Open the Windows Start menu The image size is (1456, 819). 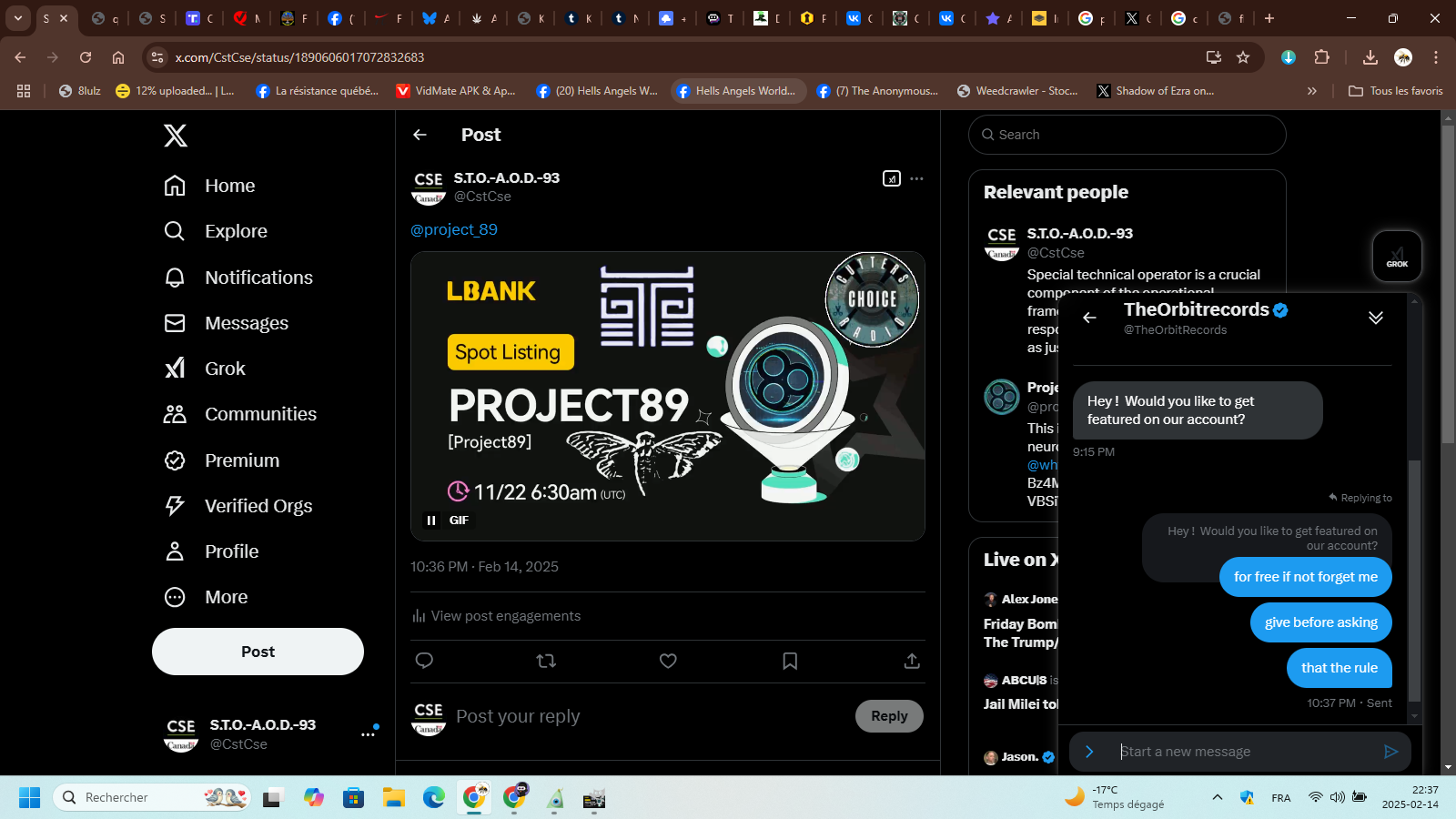30,798
